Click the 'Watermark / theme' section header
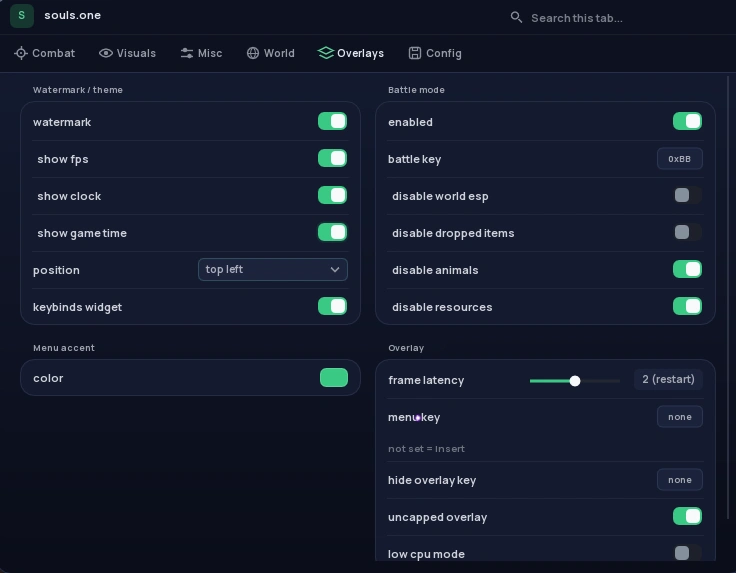 click(78, 90)
